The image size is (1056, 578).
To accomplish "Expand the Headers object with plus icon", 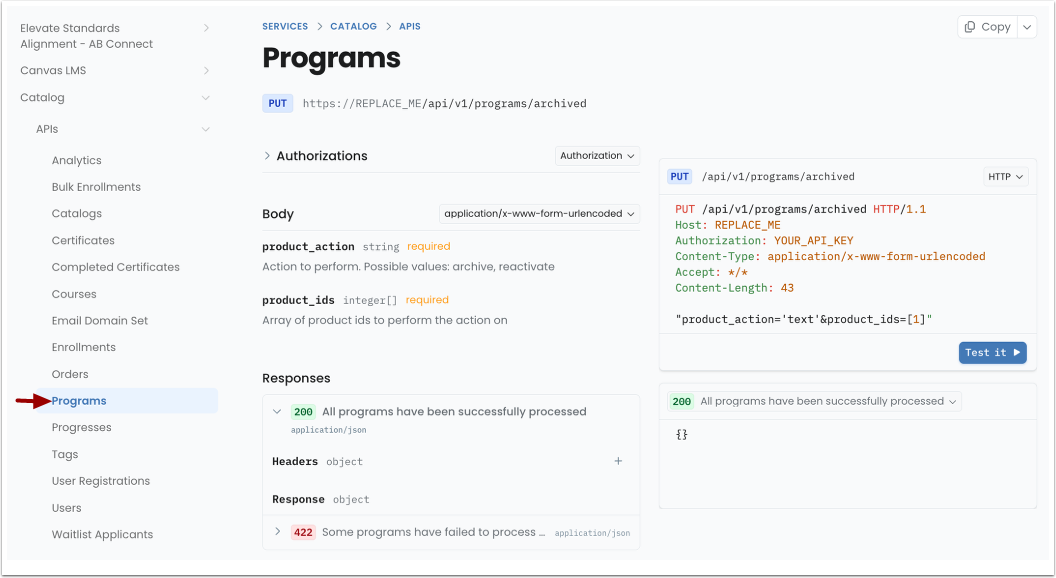I will [x=618, y=461].
